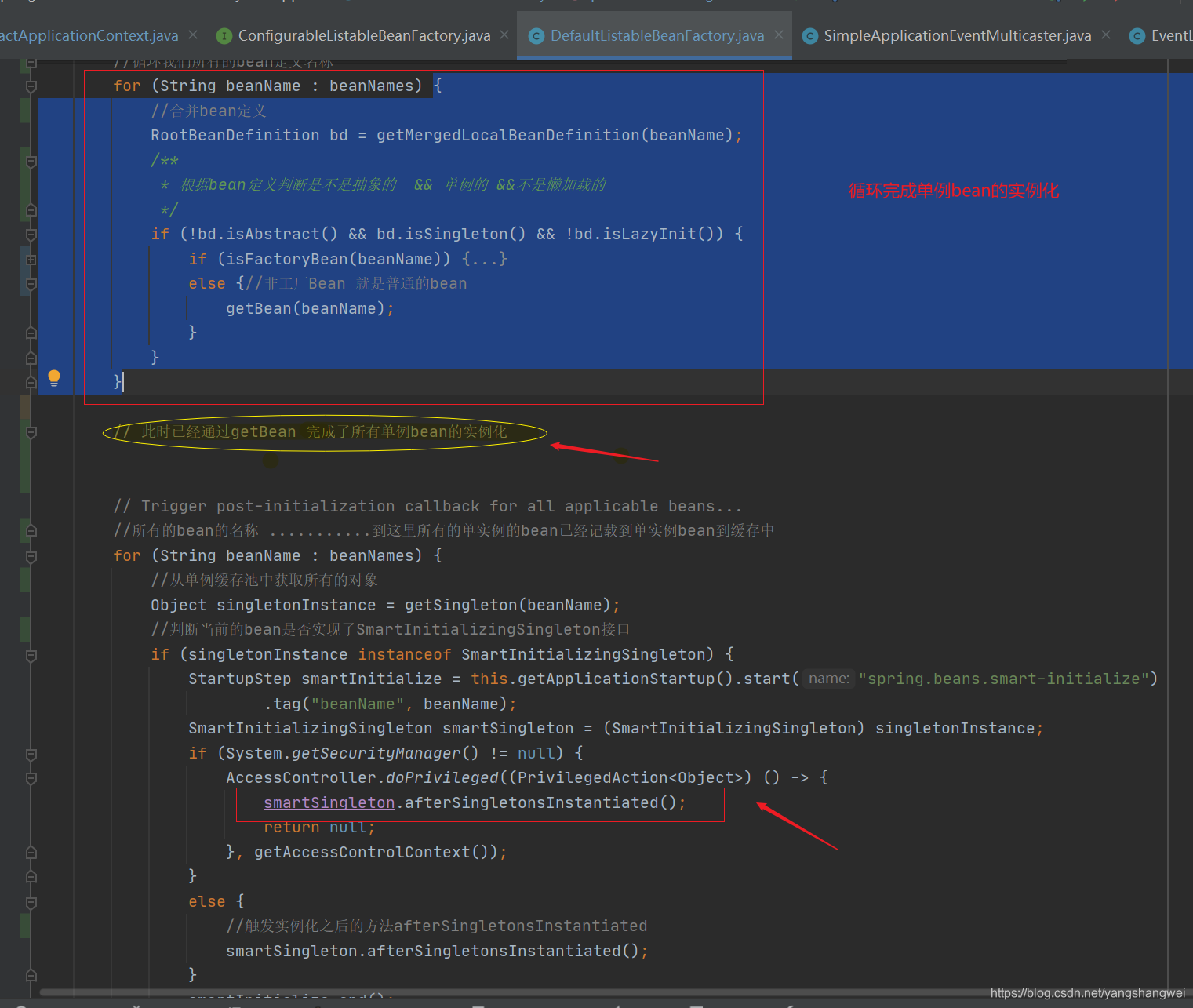Click PrivilegedAction<Object> cast type
The image size is (1193, 1008).
coord(630,777)
